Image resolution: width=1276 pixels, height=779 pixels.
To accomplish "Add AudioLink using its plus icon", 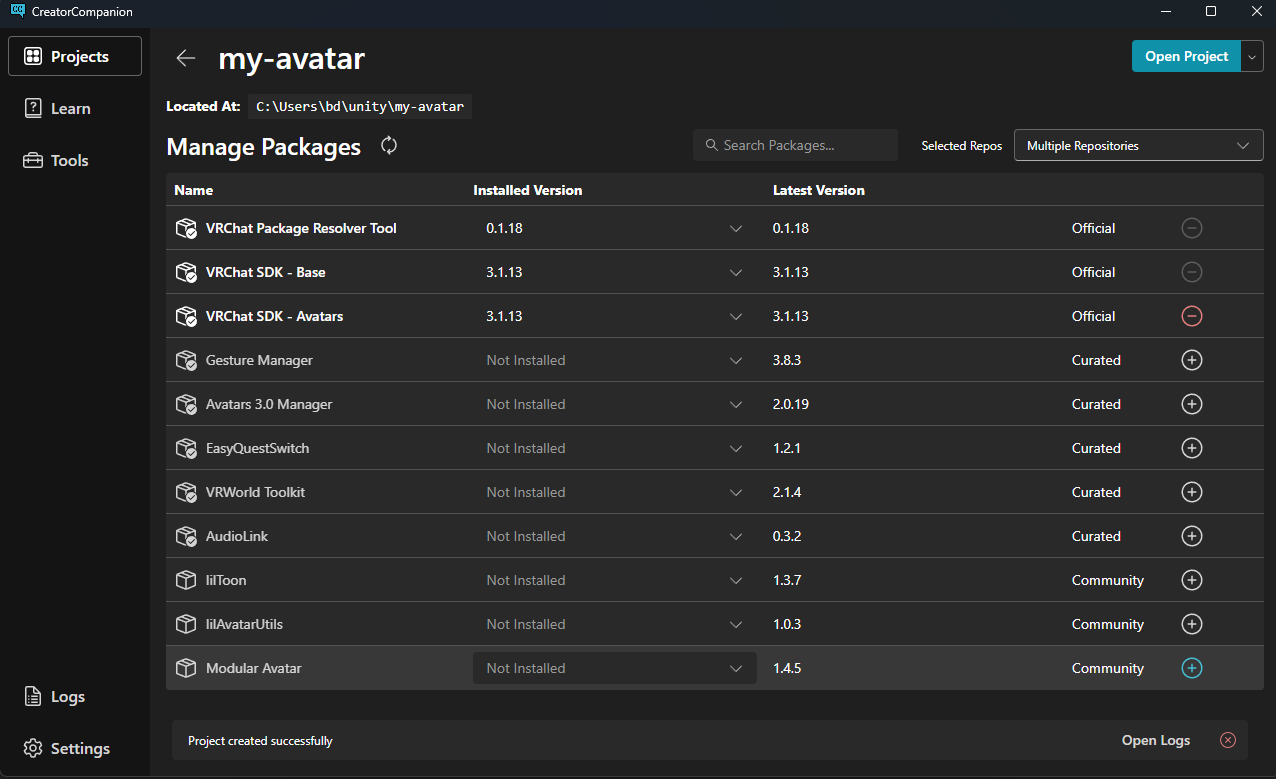I will (x=1191, y=536).
